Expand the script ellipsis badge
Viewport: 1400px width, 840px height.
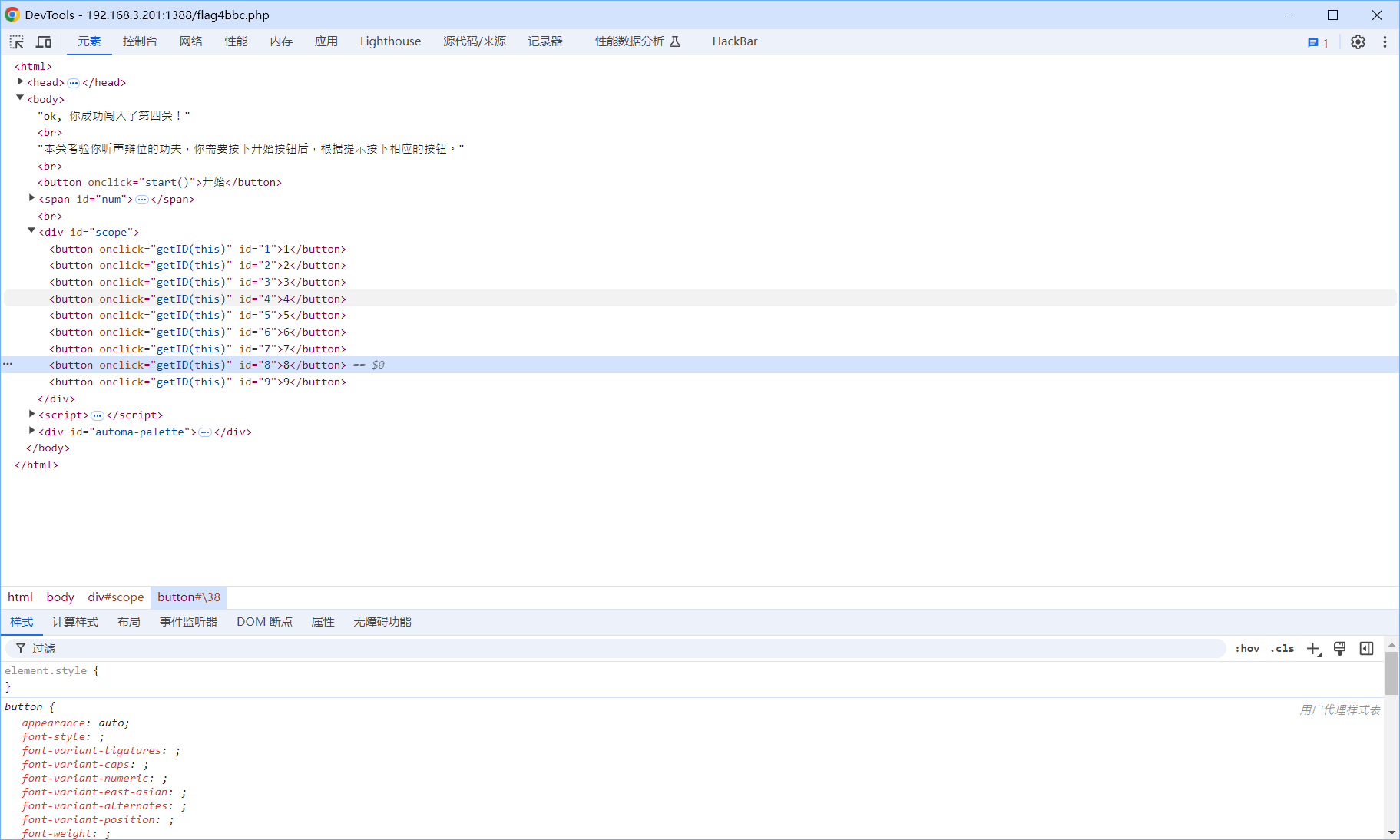click(98, 415)
